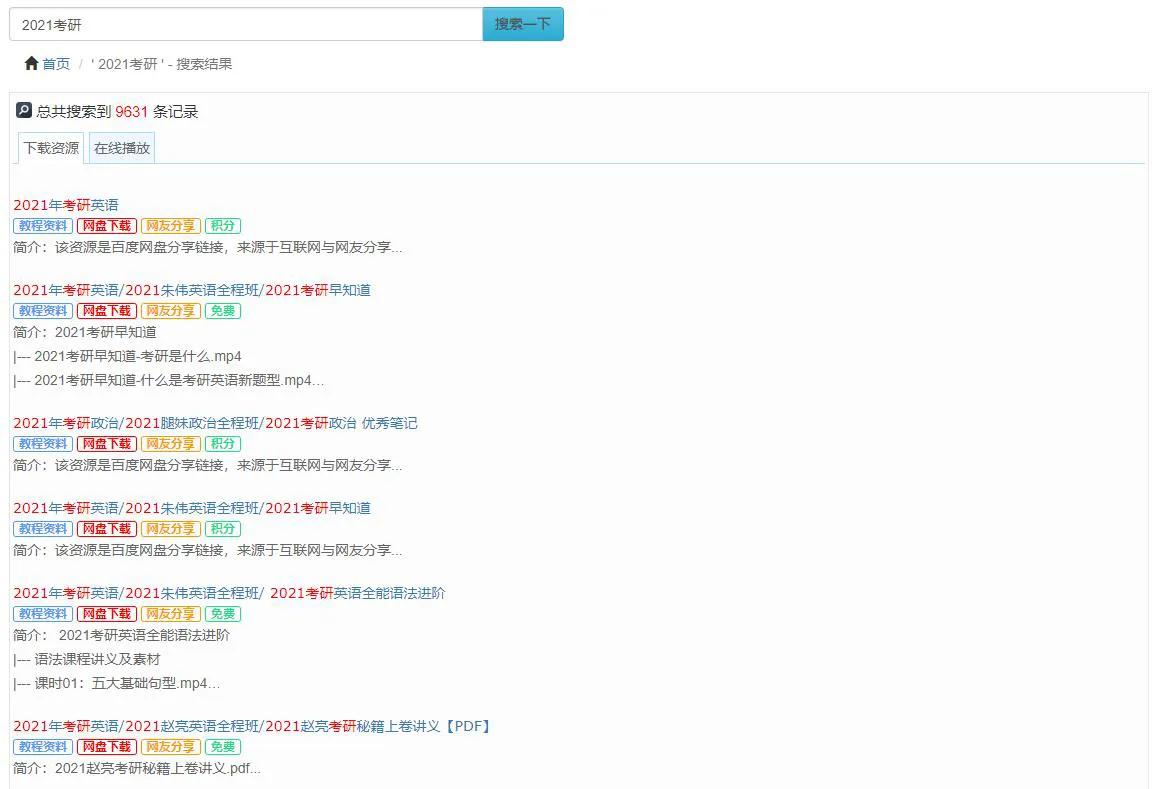Open the 2021考研英语全能语法进阶 result
This screenshot has height=789, width=1157.
228,592
